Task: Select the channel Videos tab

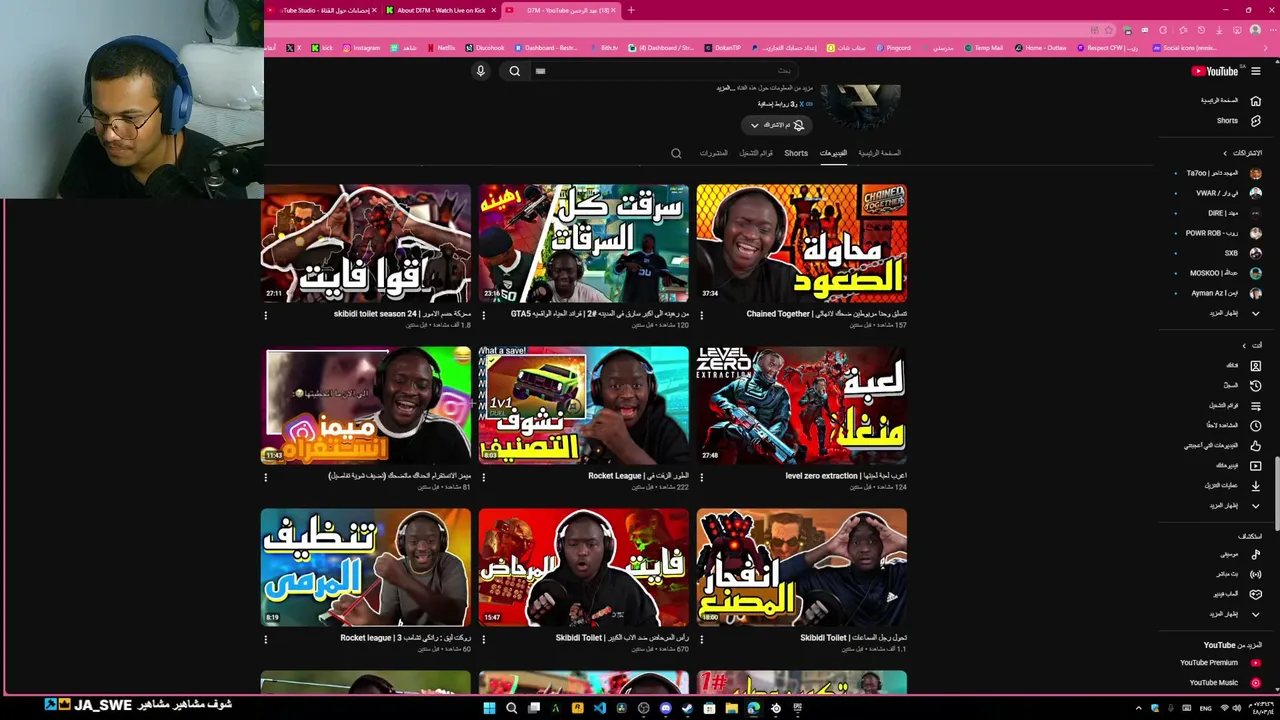Action: coord(833,153)
